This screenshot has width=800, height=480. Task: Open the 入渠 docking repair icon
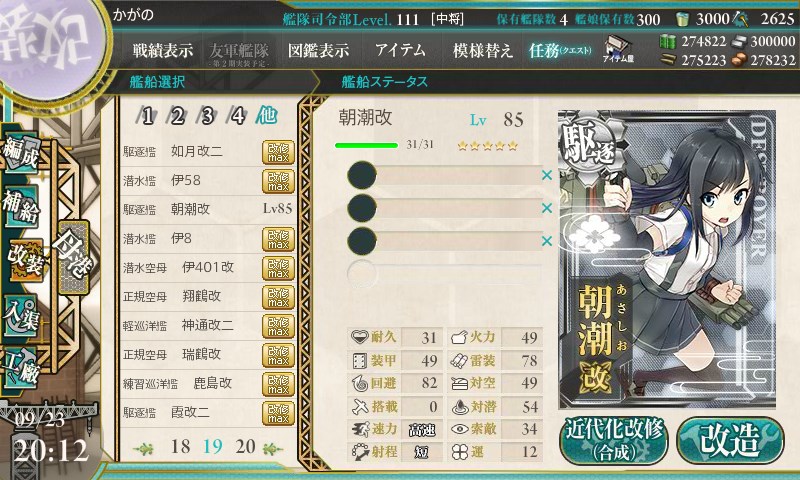pos(21,316)
